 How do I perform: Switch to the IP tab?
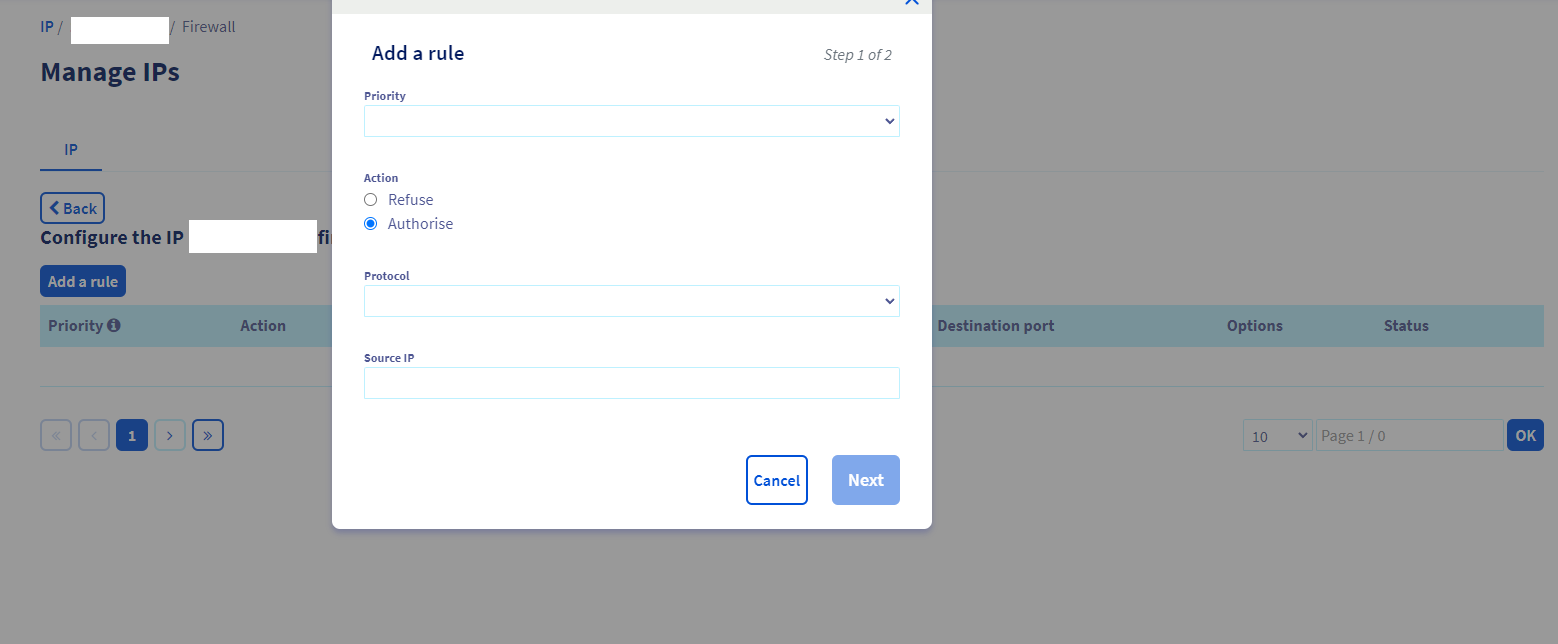(71, 150)
